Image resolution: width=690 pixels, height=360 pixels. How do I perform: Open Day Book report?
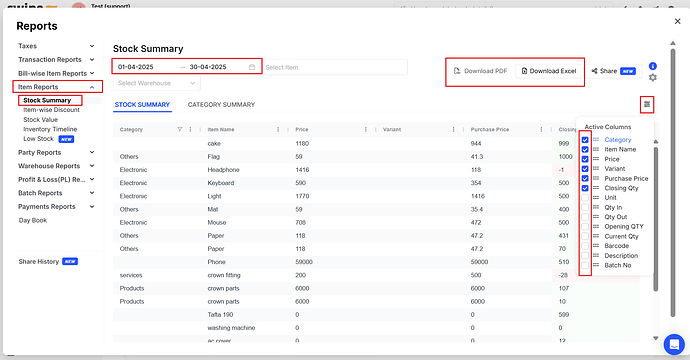tap(33, 220)
